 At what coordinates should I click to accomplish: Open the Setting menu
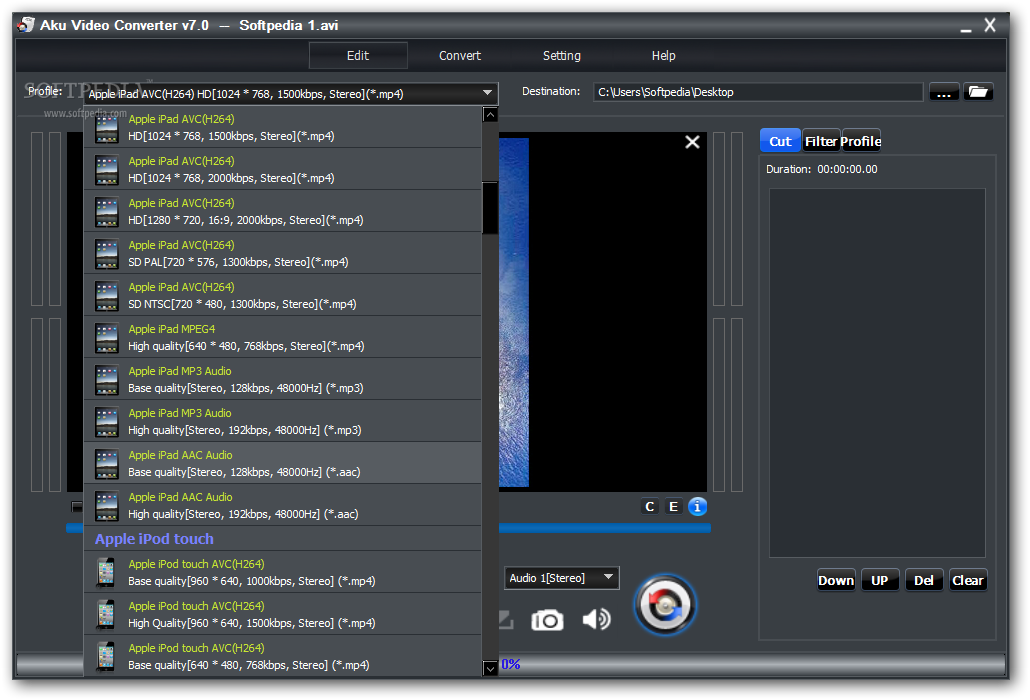point(562,56)
